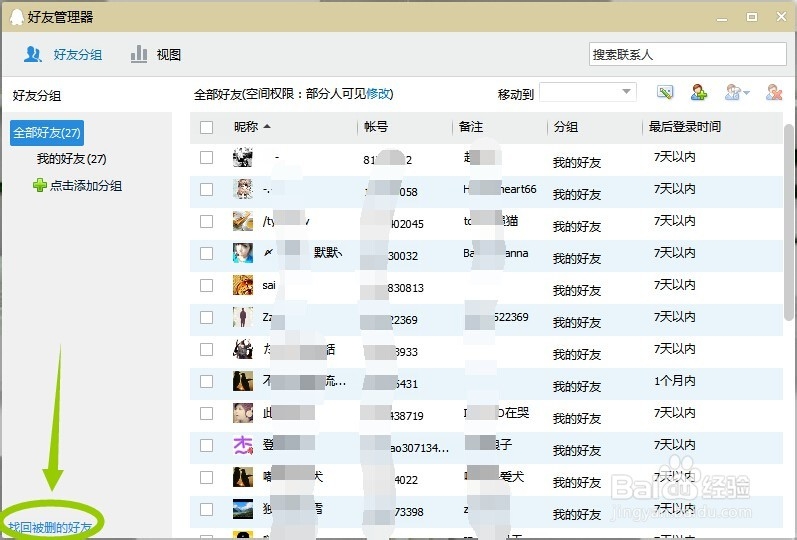Viewport: 797px width, 540px height.
Task: Click the 备注 column header
Action: tap(471, 127)
